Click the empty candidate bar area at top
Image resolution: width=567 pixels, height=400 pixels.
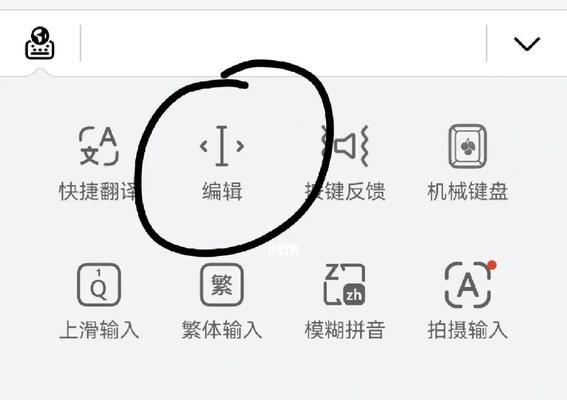284,43
